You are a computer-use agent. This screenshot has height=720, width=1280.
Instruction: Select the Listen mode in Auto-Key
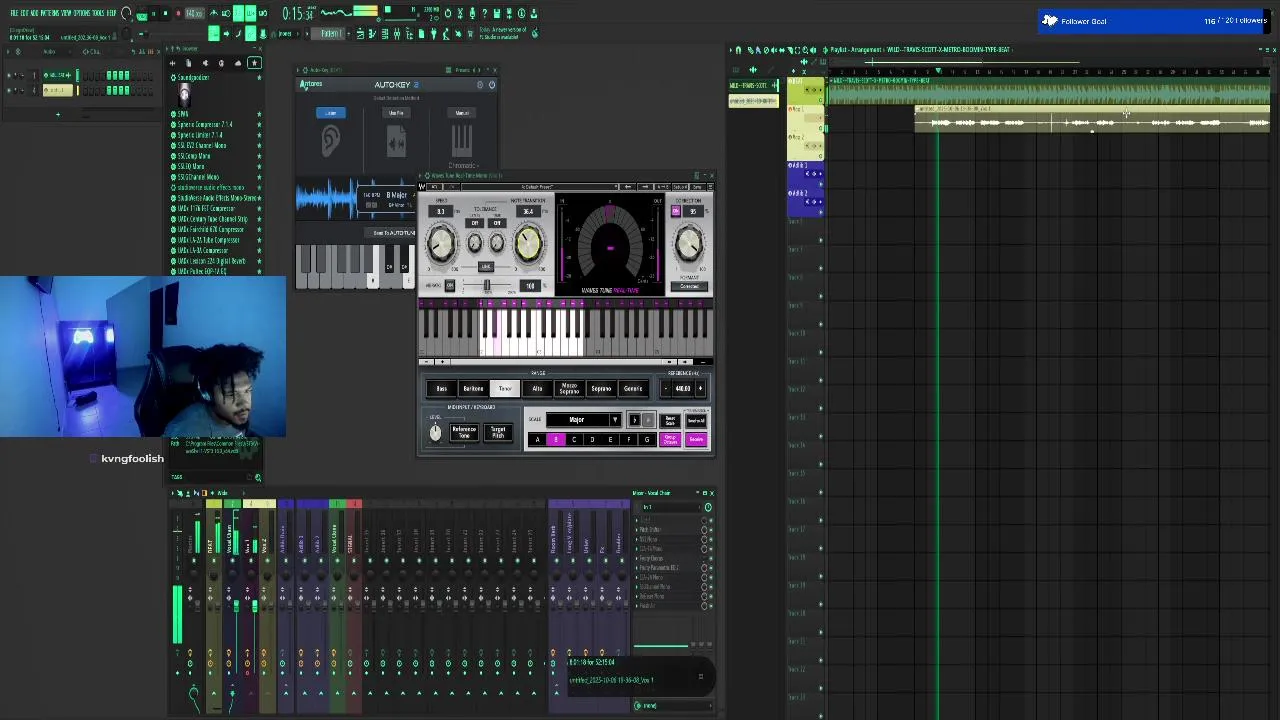pyautogui.click(x=331, y=113)
